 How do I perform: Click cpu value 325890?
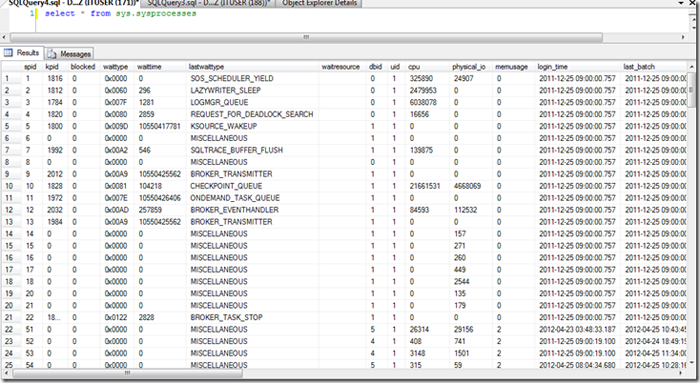428,78
